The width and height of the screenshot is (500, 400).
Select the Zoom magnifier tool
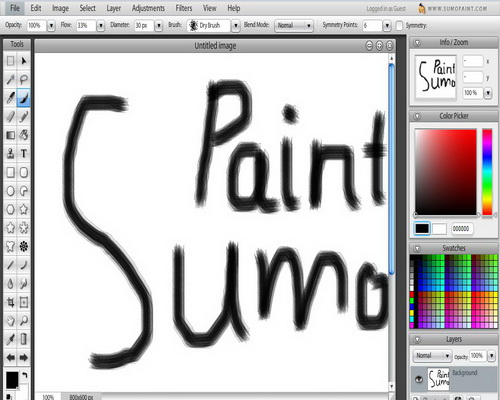24,321
